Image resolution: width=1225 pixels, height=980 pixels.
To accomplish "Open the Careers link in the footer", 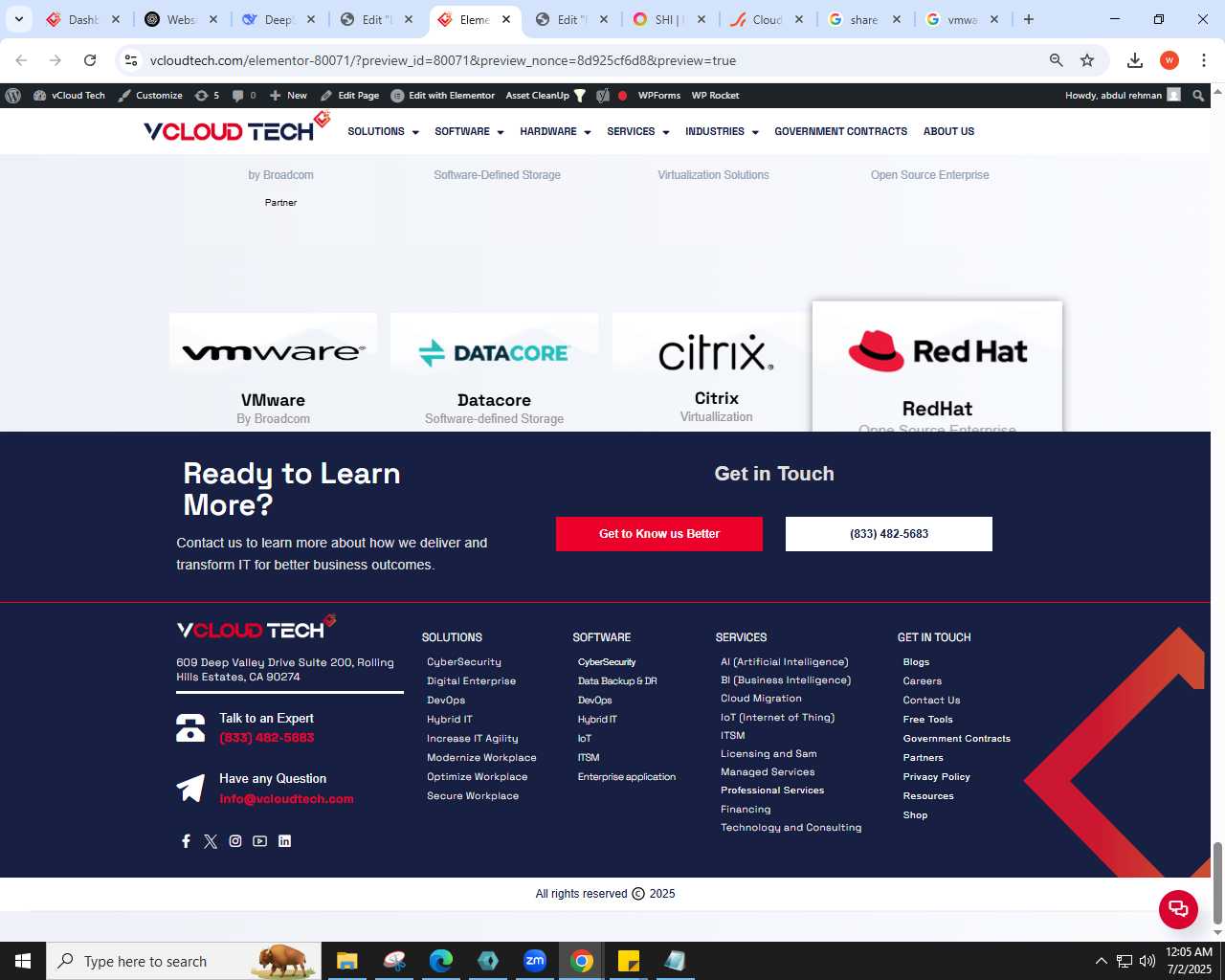I will tap(922, 681).
